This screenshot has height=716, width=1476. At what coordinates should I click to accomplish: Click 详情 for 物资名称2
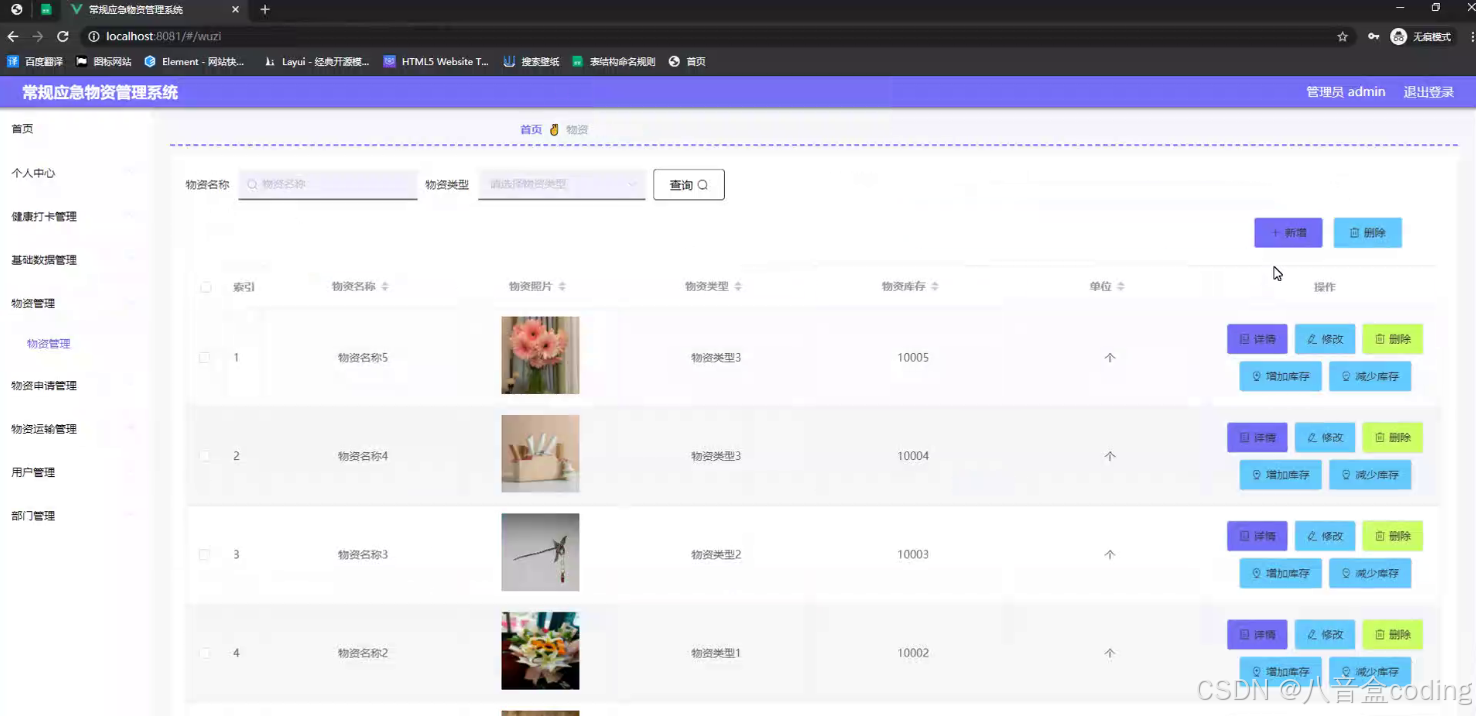pos(1257,635)
